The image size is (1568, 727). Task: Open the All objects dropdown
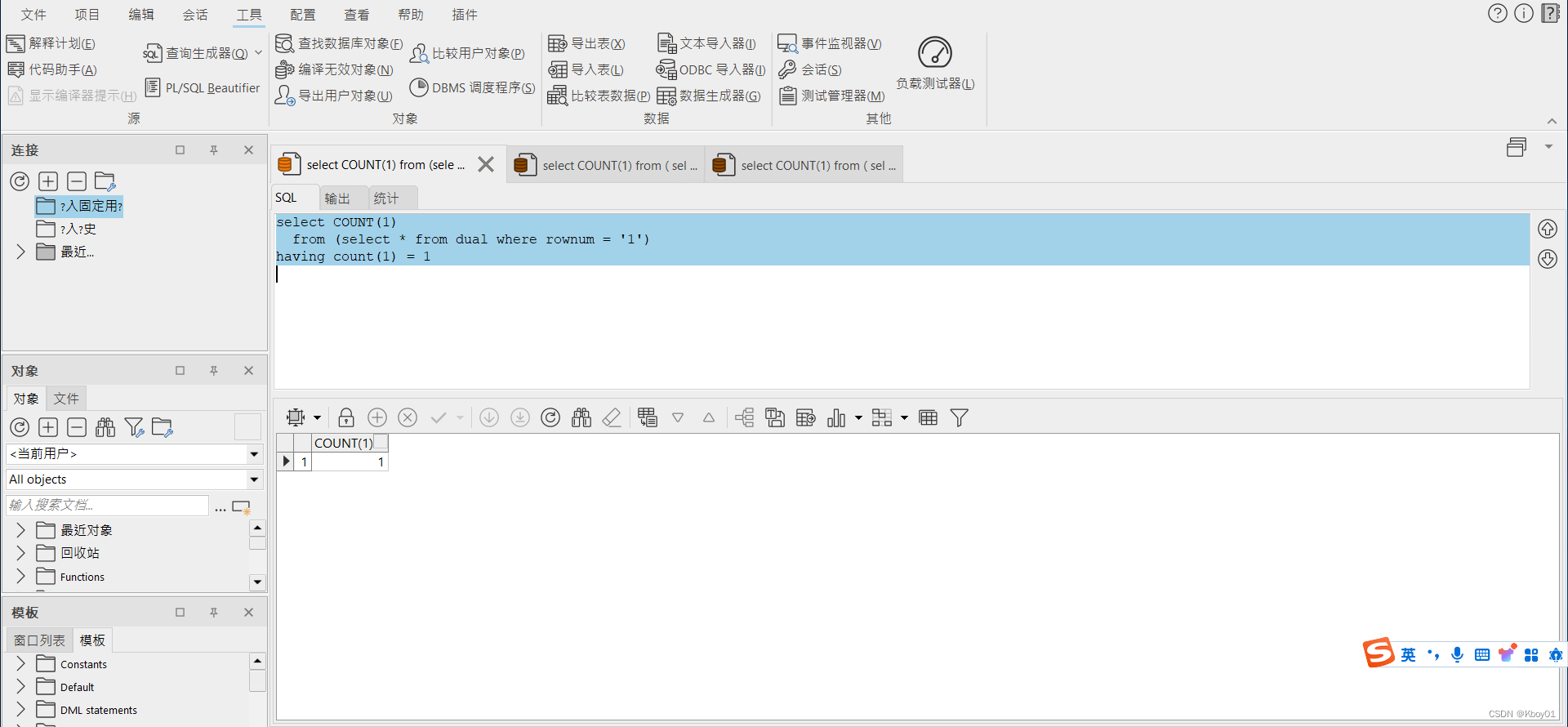click(x=254, y=479)
